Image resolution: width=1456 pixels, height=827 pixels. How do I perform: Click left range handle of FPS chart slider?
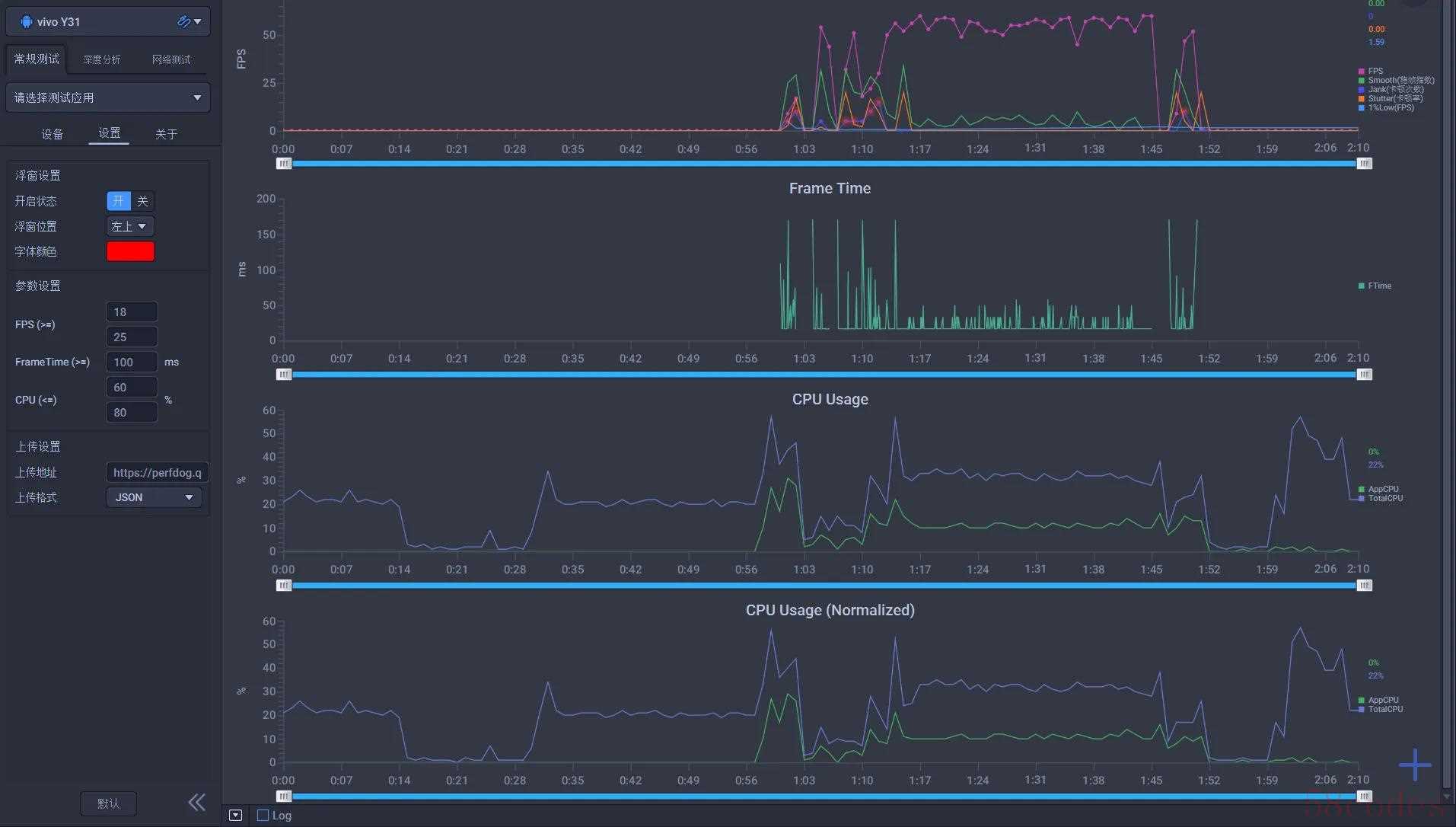tap(284, 164)
